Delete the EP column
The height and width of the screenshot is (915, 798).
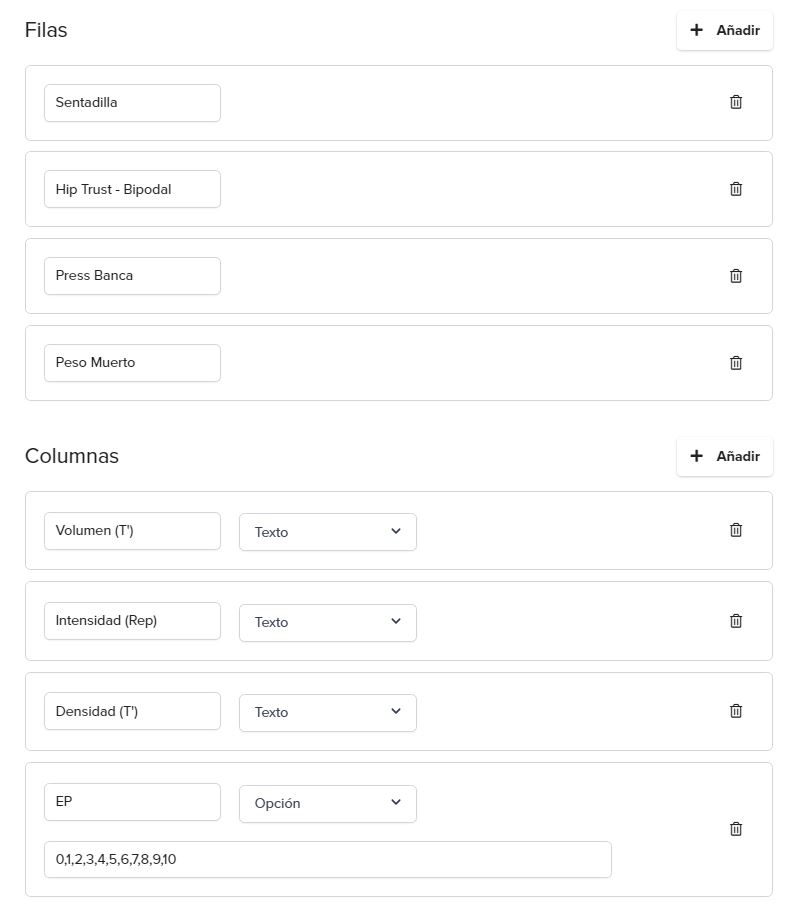point(736,829)
